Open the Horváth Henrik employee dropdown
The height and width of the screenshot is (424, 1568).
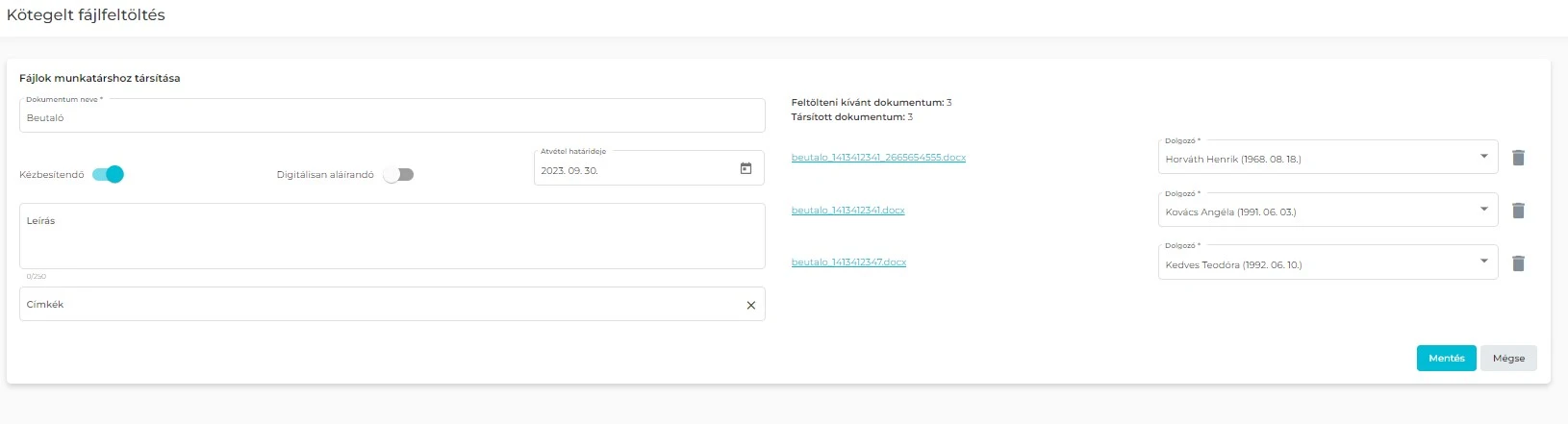1328,159
